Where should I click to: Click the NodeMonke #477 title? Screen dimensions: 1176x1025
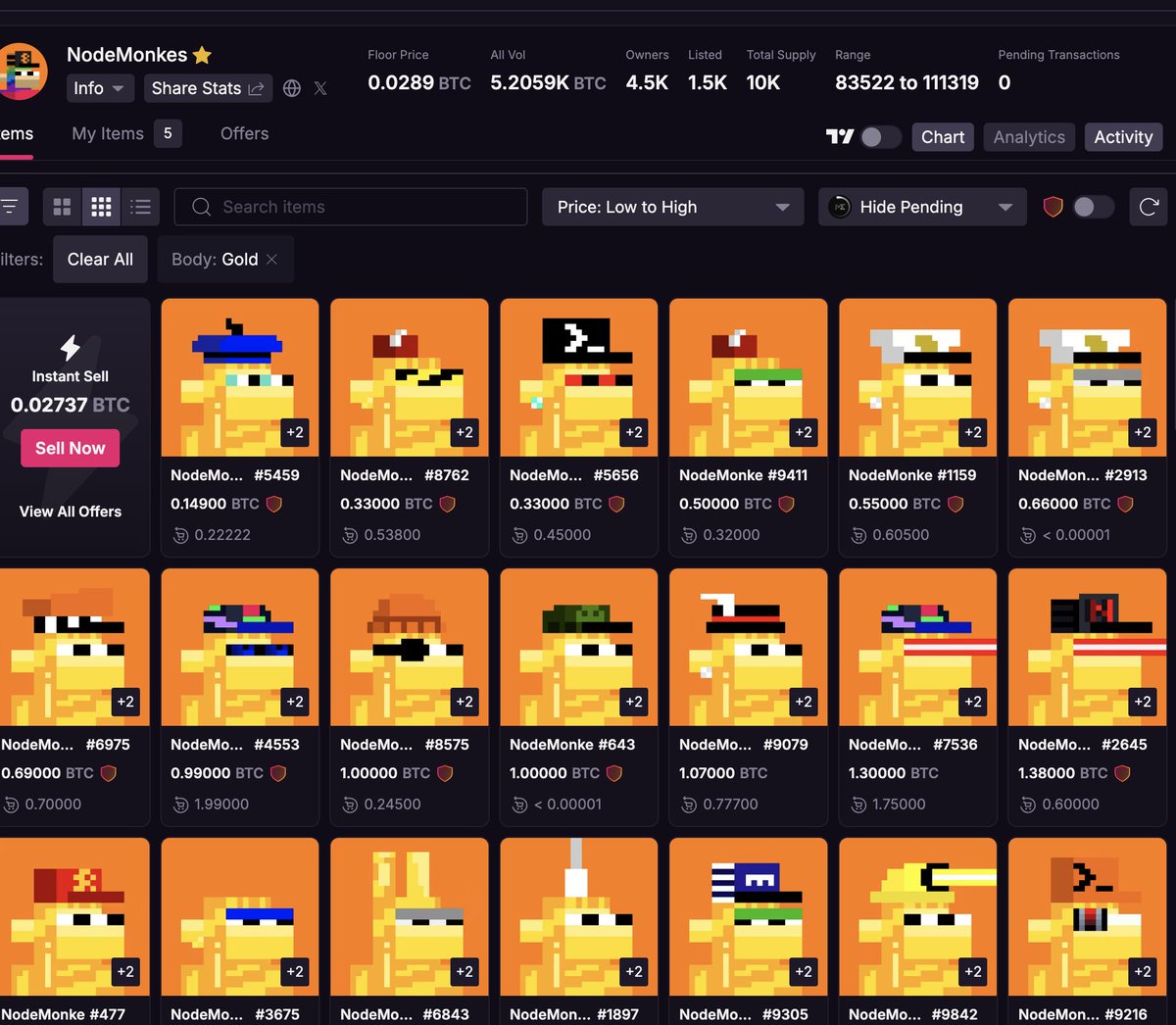click(x=64, y=1014)
